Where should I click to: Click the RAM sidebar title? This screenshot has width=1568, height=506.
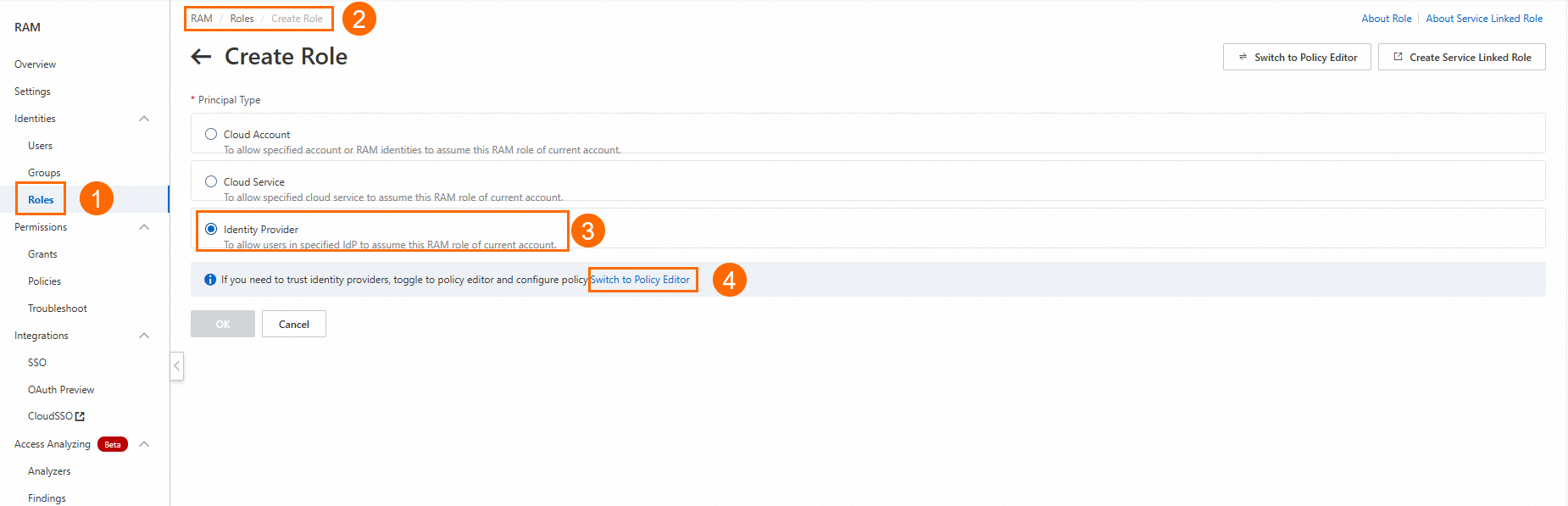pyautogui.click(x=27, y=27)
